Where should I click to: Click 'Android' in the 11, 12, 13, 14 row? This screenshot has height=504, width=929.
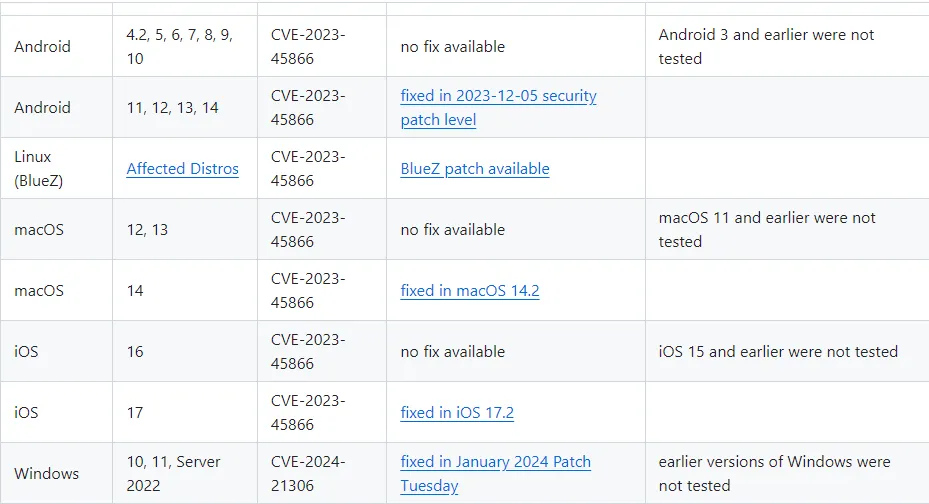pyautogui.click(x=42, y=108)
